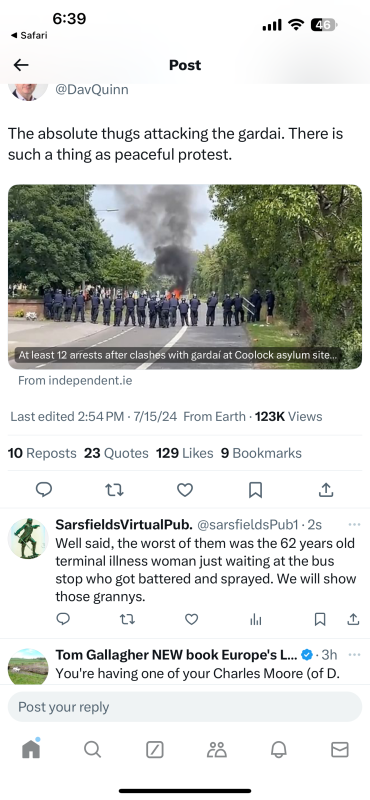Repost the SarsfieldsVirtualPub reply
The image size is (370, 800).
click(127, 619)
